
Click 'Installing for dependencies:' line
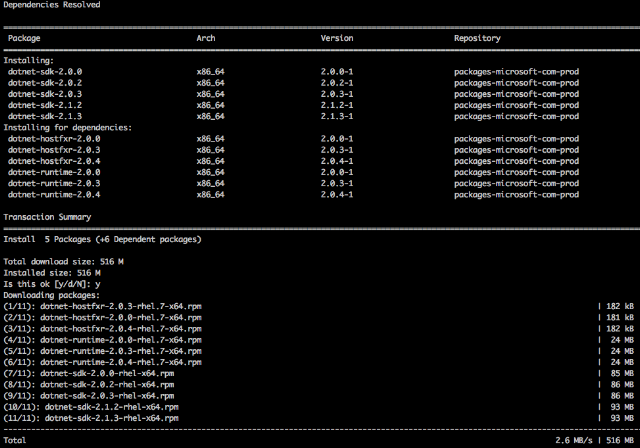[x=68, y=128]
